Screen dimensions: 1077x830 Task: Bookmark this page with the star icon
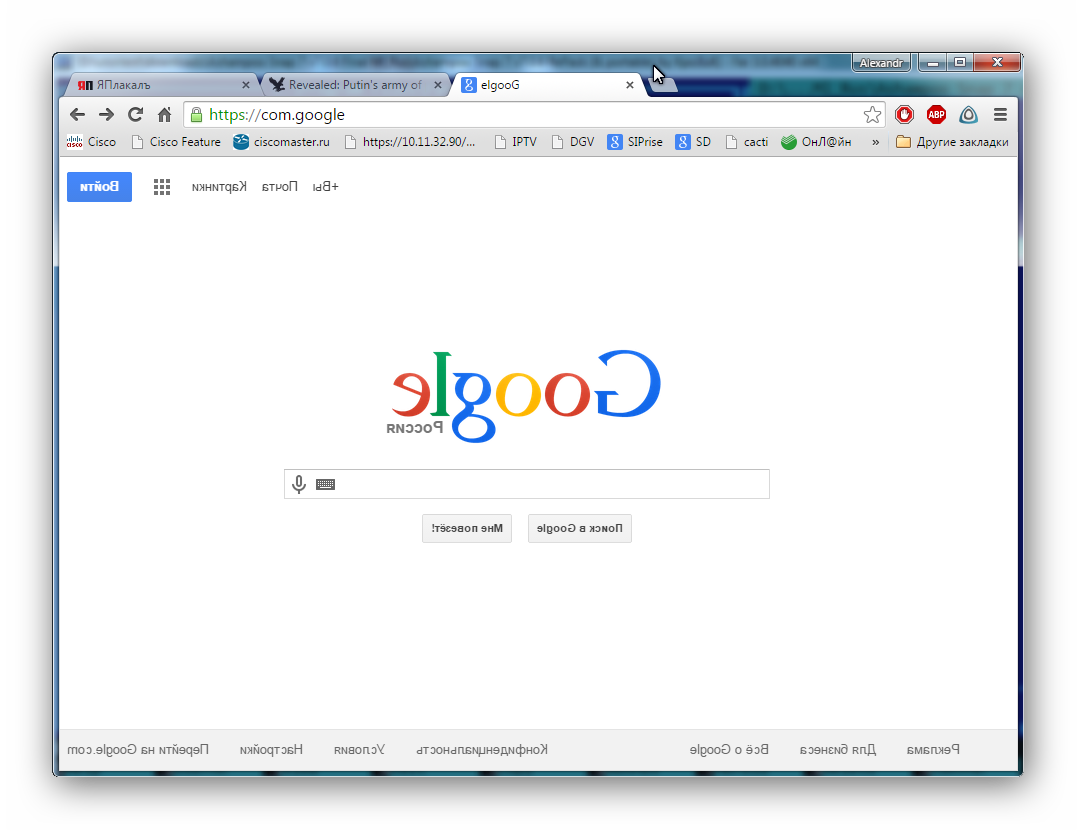(872, 115)
